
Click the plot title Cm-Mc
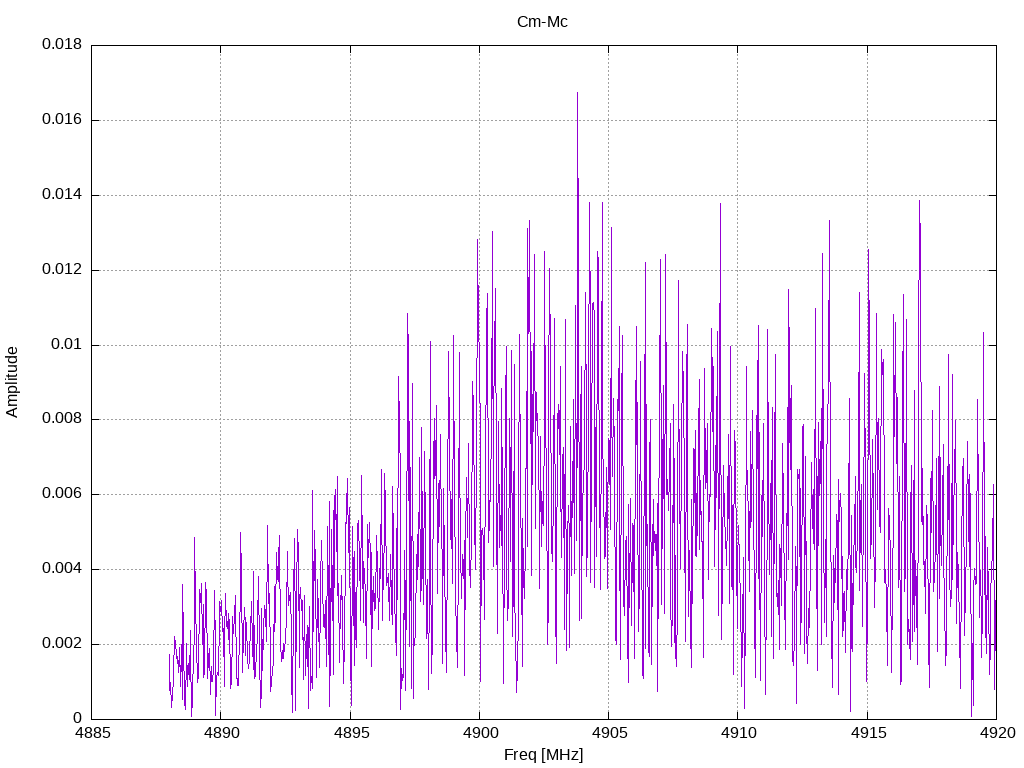542,22
